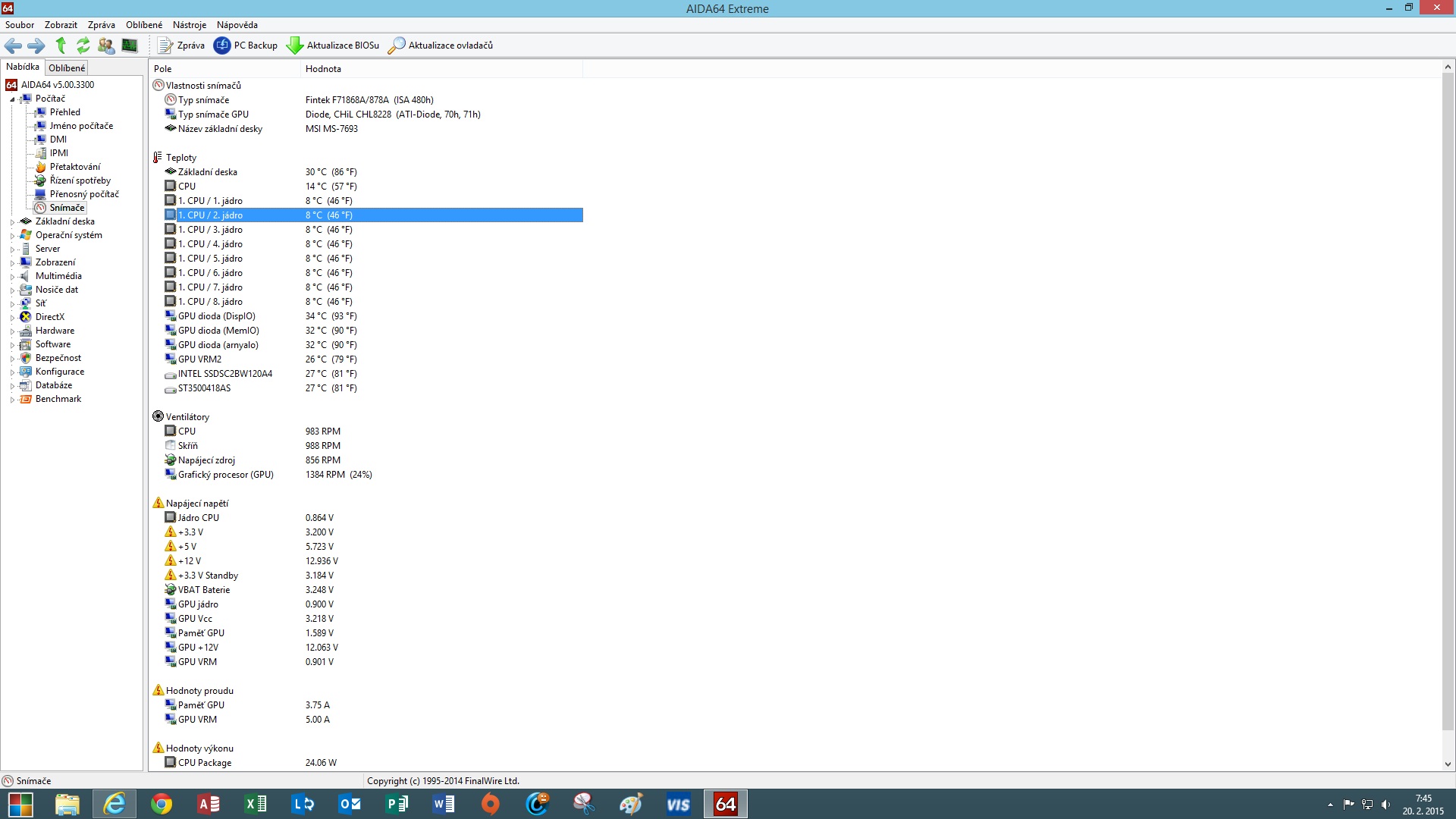The height and width of the screenshot is (819, 1456).
Task: Expand the Základní deska tree node
Action: point(12,222)
